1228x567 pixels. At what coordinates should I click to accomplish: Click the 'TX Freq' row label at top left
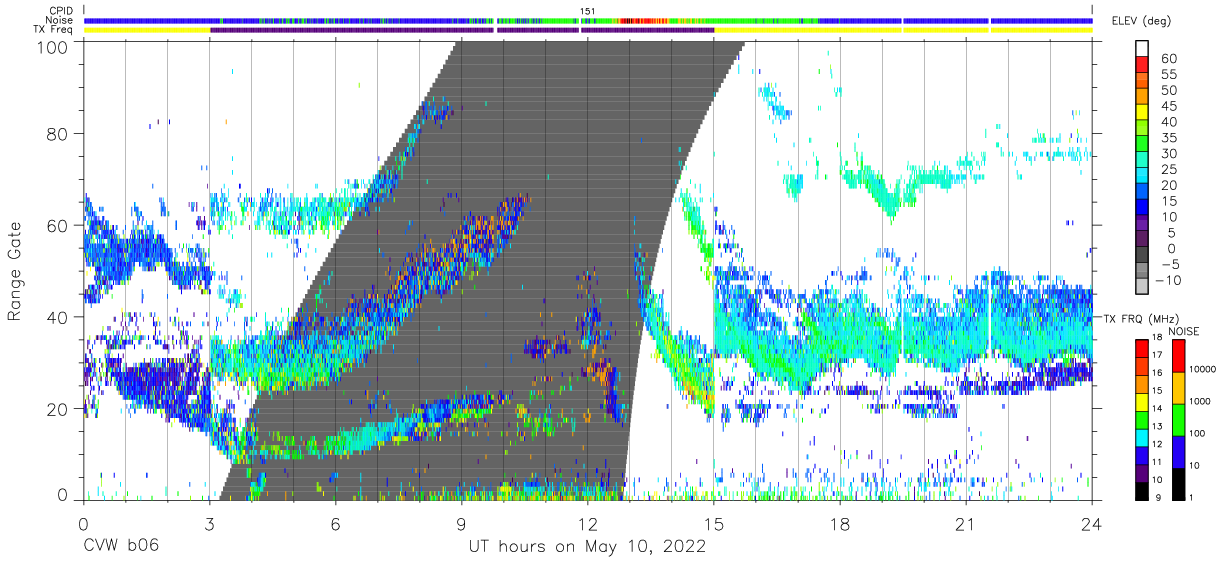(53, 30)
